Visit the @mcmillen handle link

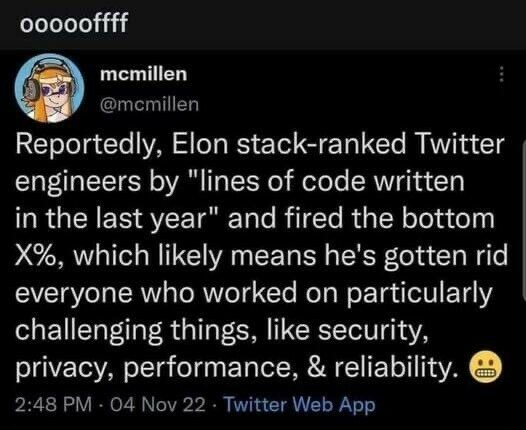[x=150, y=105]
